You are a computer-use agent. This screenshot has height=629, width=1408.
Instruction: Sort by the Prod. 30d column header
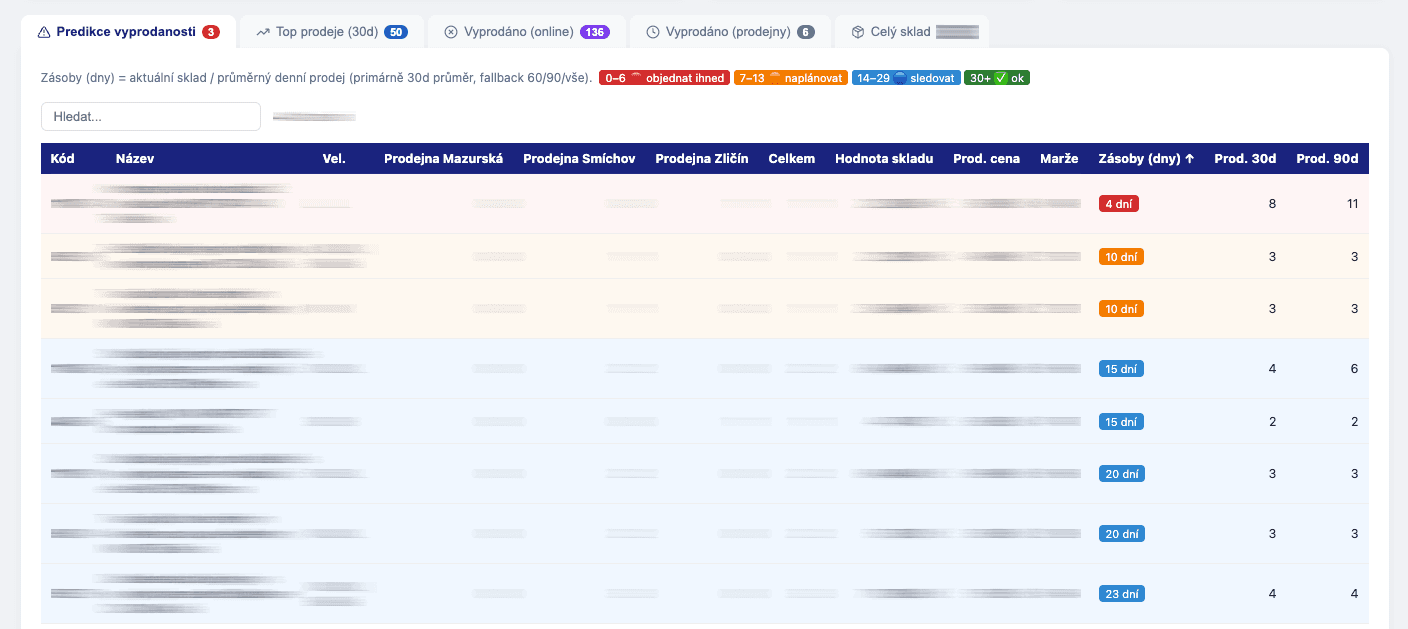[1245, 159]
